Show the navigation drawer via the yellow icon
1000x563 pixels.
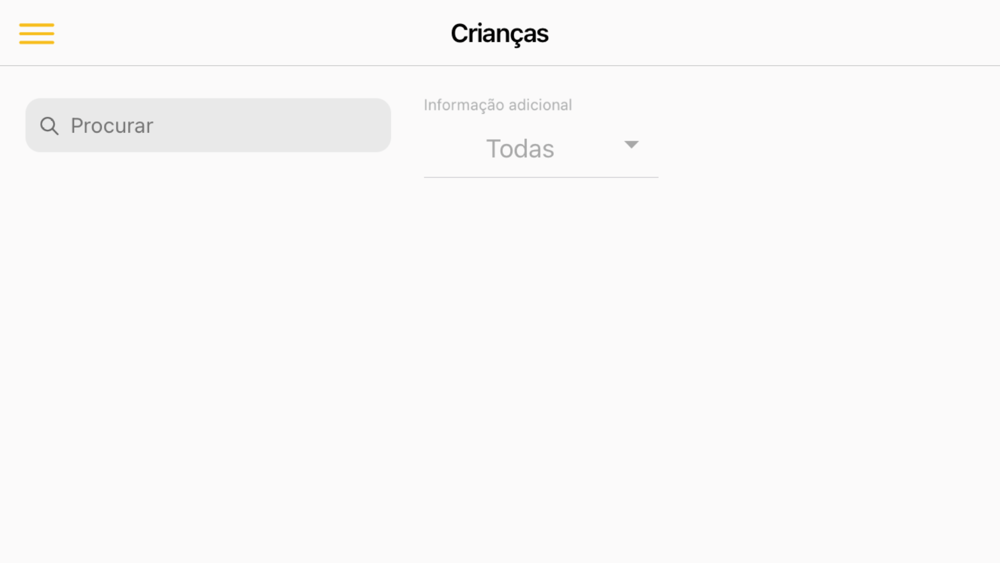click(x=36, y=33)
